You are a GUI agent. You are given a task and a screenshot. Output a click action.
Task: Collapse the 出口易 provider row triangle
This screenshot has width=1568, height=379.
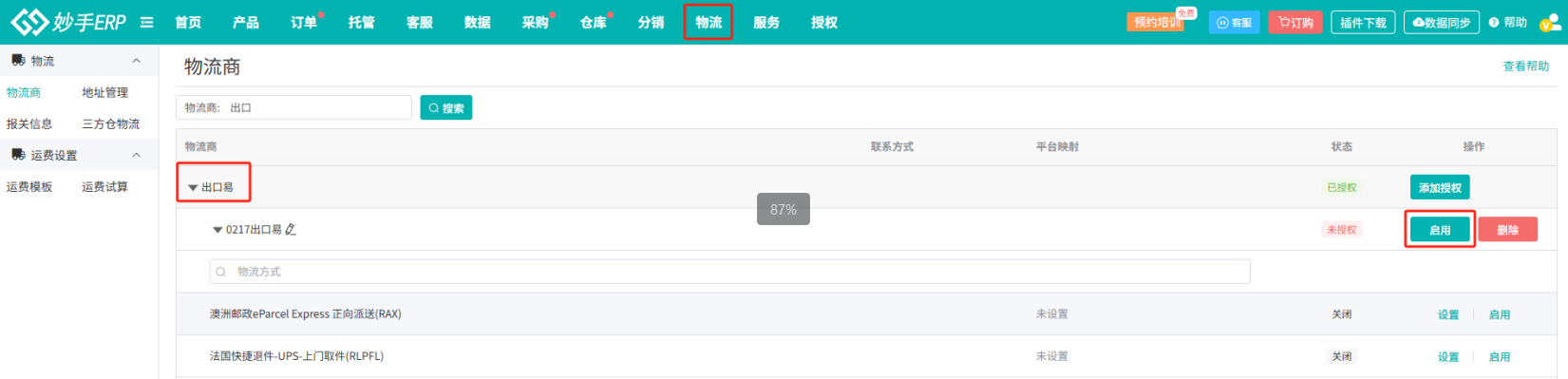(x=193, y=188)
